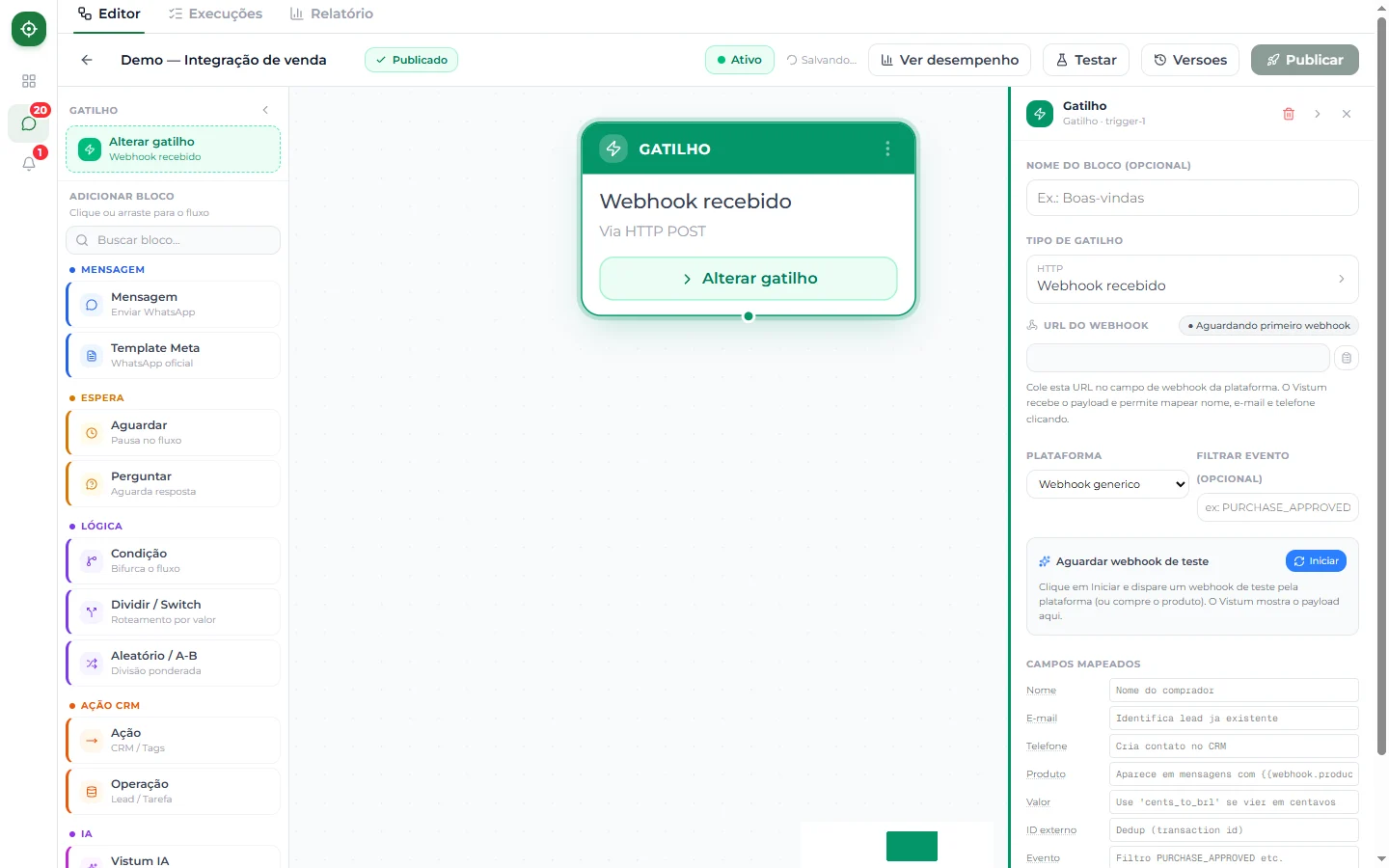This screenshot has width=1389, height=868.
Task: Open Versoes history
Action: pos(1190,60)
